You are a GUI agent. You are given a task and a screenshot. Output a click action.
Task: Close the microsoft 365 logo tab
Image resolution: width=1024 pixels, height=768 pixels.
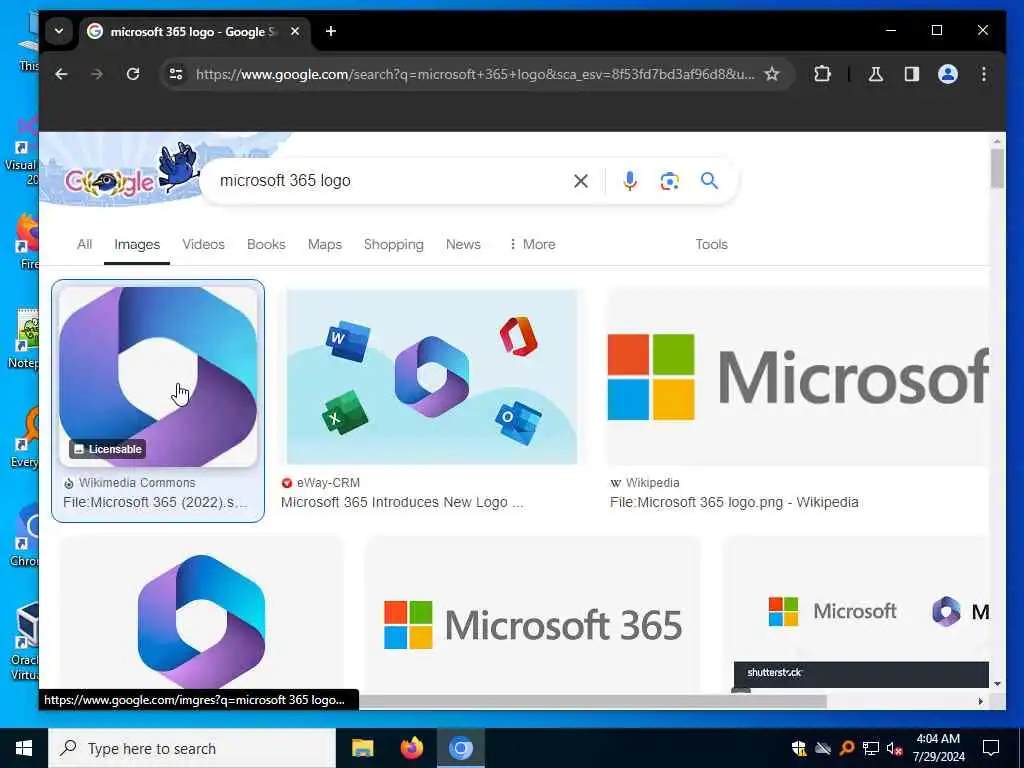(x=295, y=31)
